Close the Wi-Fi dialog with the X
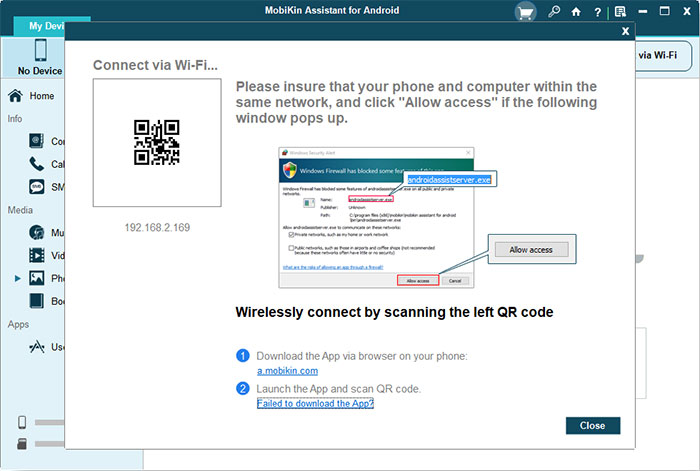 pyautogui.click(x=625, y=31)
